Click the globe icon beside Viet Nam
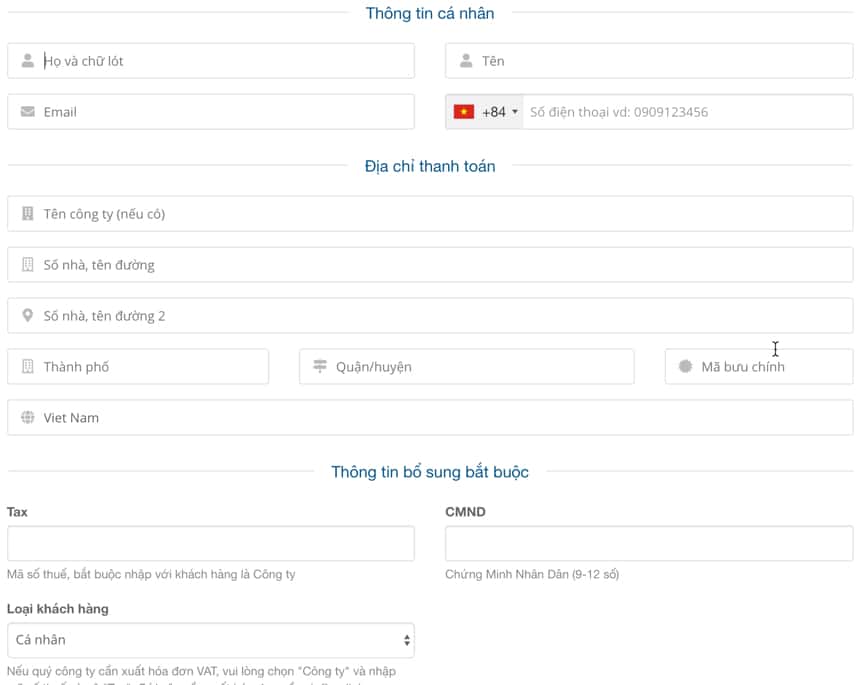The image size is (862, 685). [x=27, y=418]
